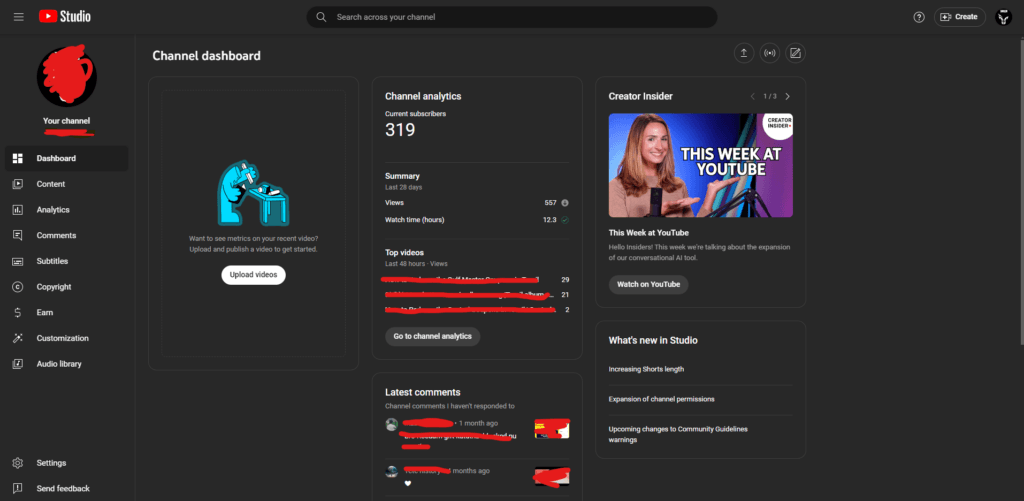Focus the channel search field

(x=511, y=17)
